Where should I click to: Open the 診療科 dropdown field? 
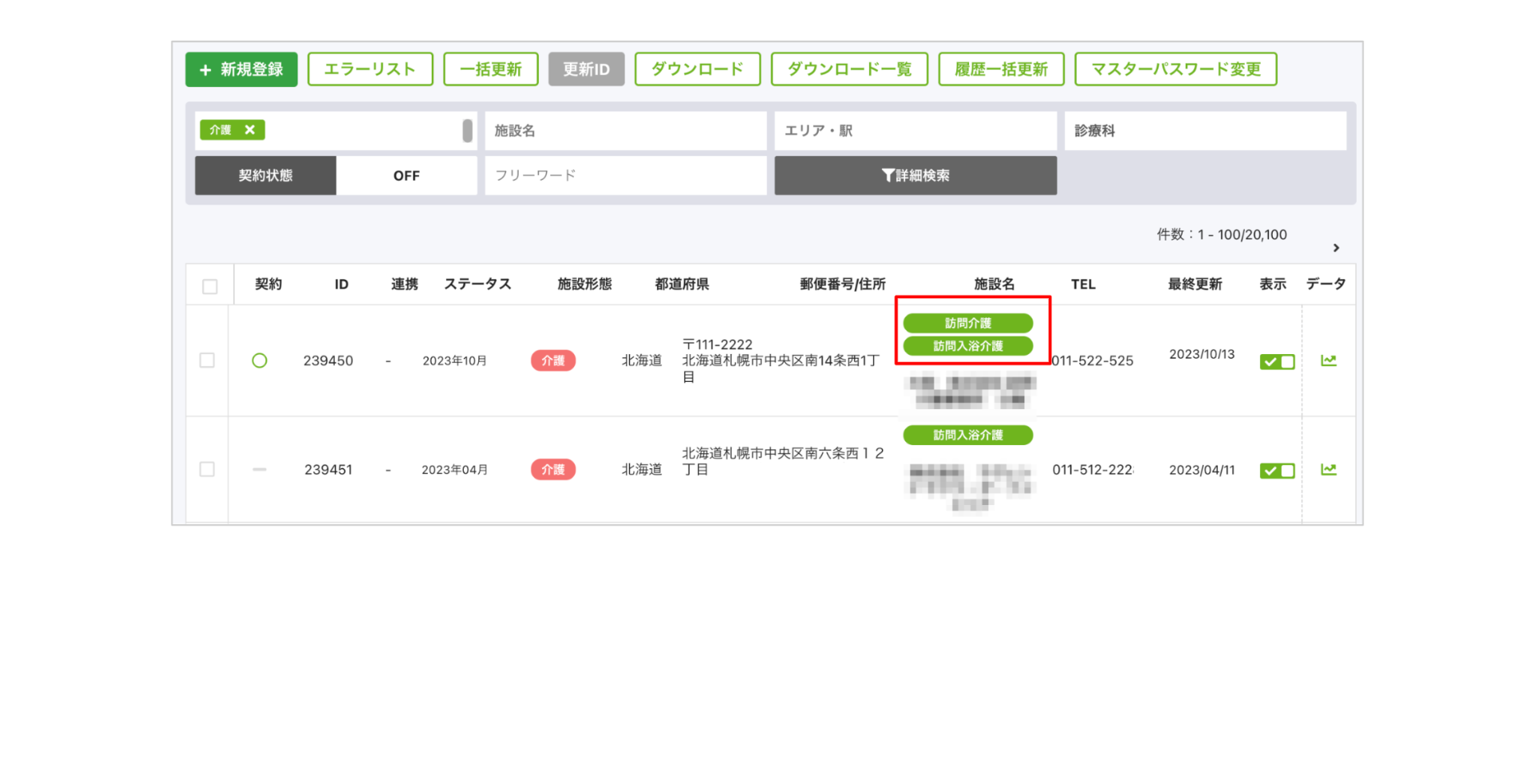coord(1205,130)
